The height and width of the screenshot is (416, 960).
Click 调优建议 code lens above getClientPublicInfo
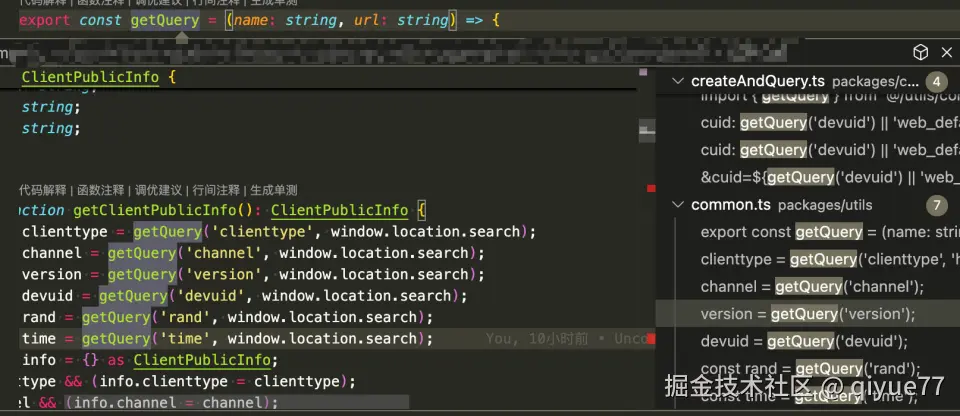point(158,191)
